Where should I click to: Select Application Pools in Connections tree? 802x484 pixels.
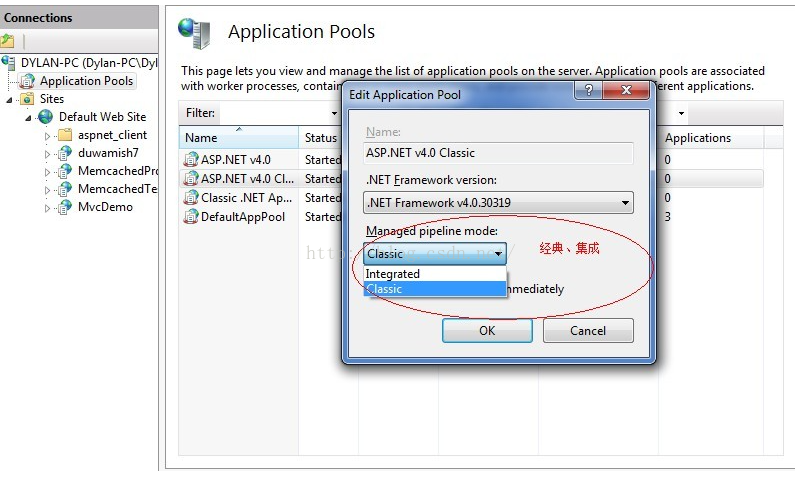pos(86,81)
